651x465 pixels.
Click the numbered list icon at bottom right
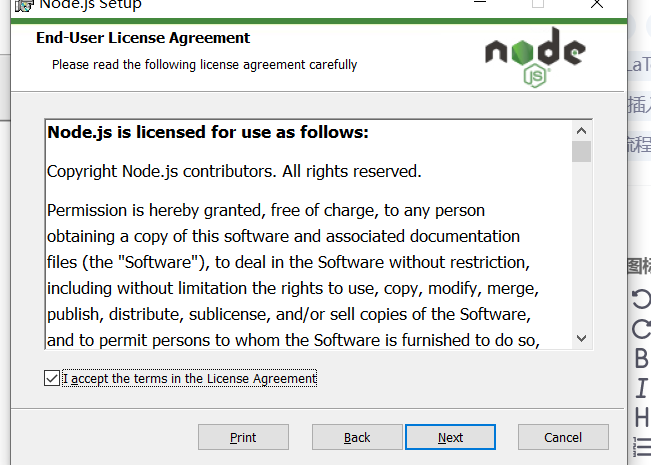coord(642,447)
